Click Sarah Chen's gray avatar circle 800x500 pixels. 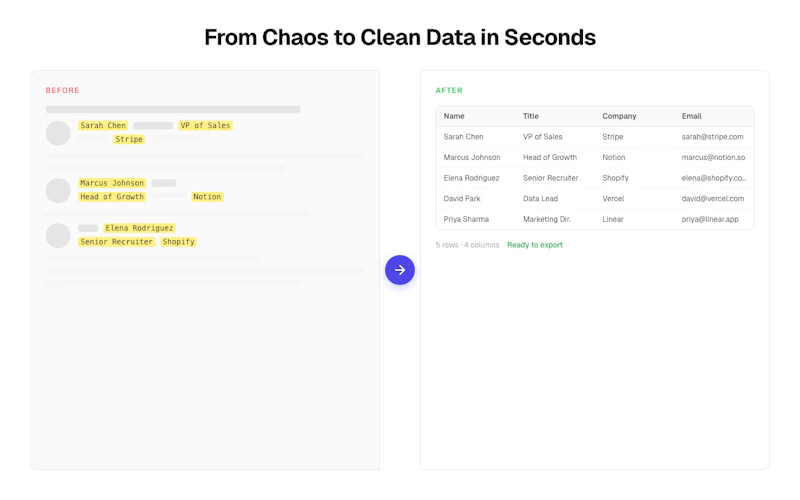58,133
